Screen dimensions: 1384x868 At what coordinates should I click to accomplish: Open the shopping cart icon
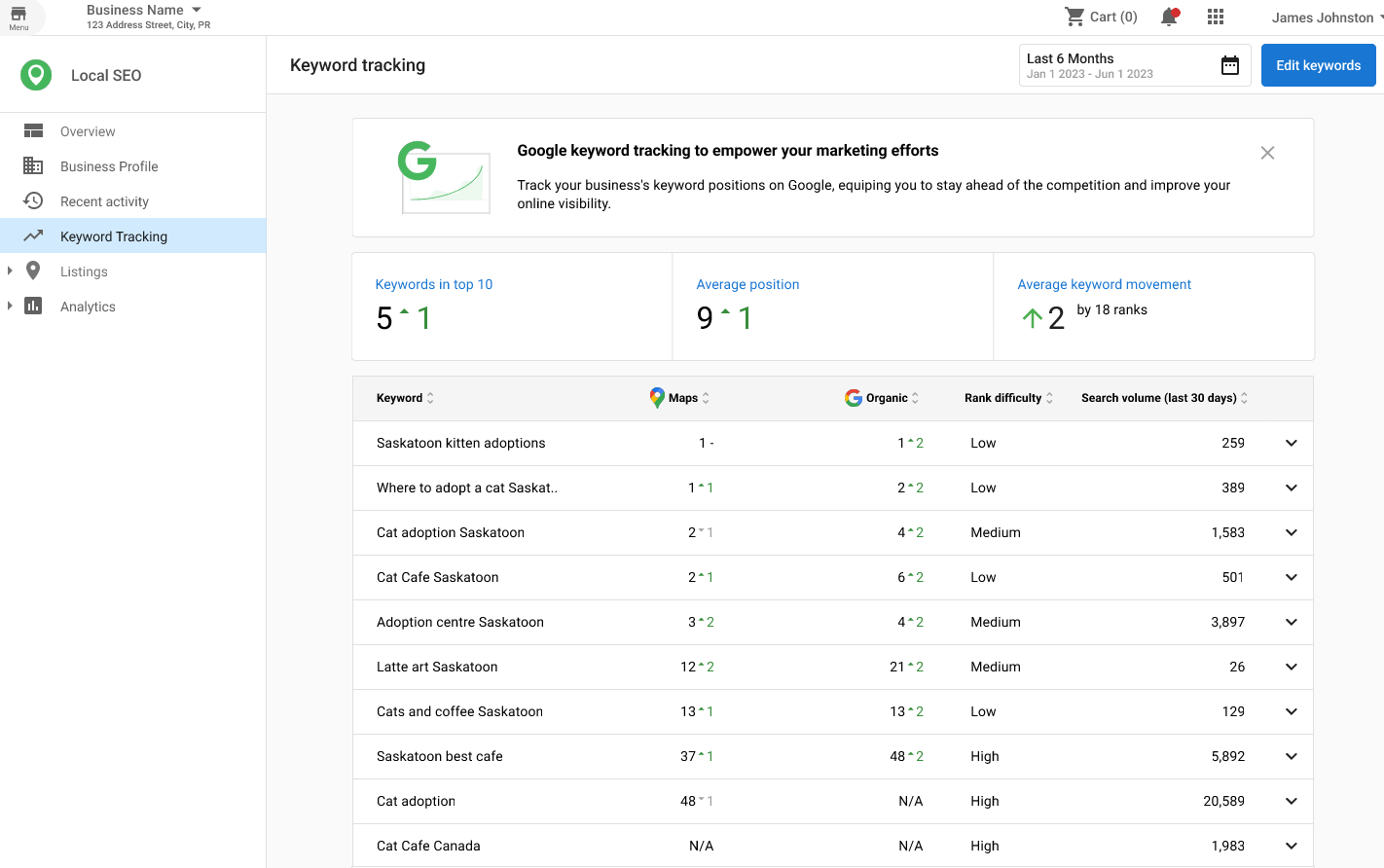[x=1074, y=17]
